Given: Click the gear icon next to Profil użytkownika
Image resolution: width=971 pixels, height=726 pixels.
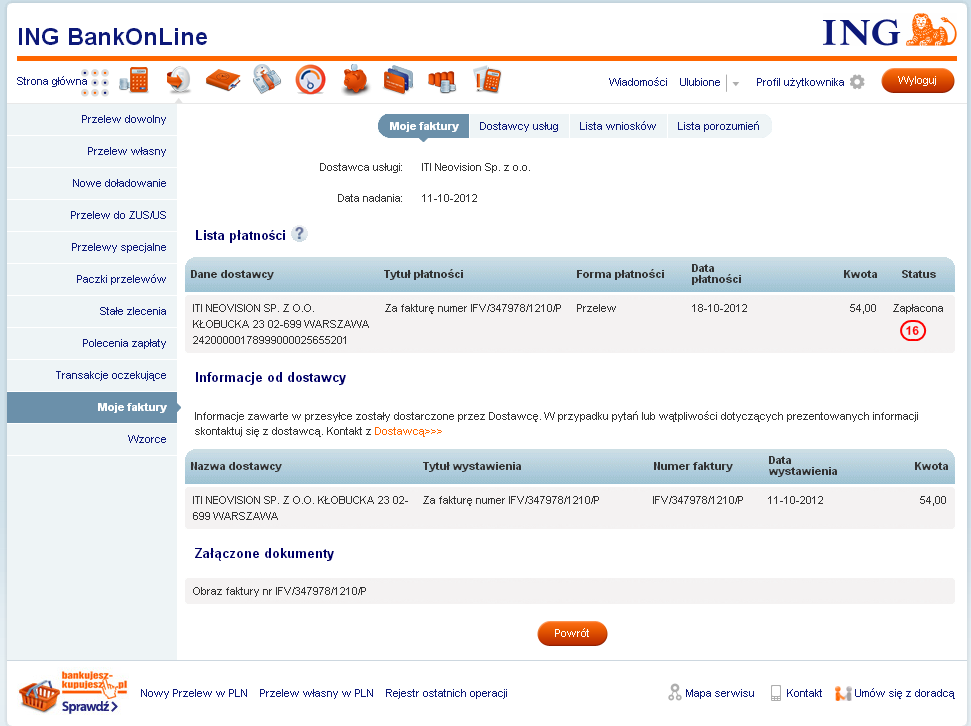Looking at the screenshot, I should tap(857, 82).
